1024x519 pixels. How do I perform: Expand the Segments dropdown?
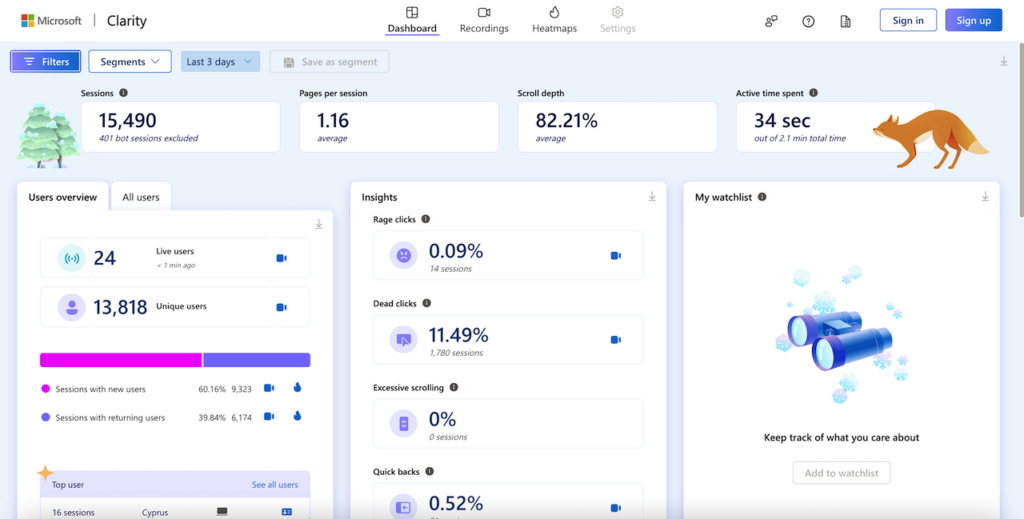[130, 62]
